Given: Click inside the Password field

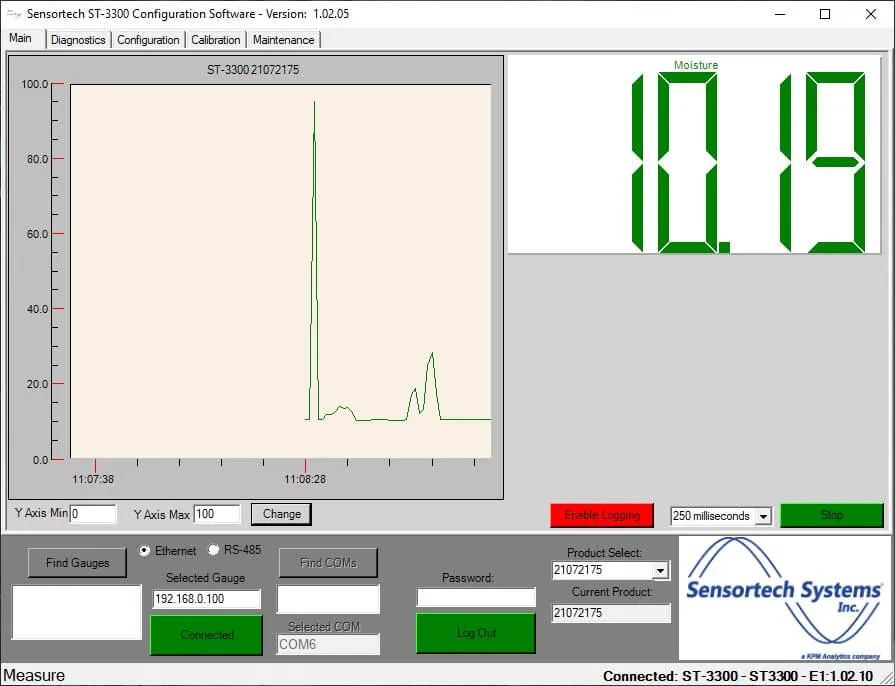Looking at the screenshot, I should [x=475, y=597].
